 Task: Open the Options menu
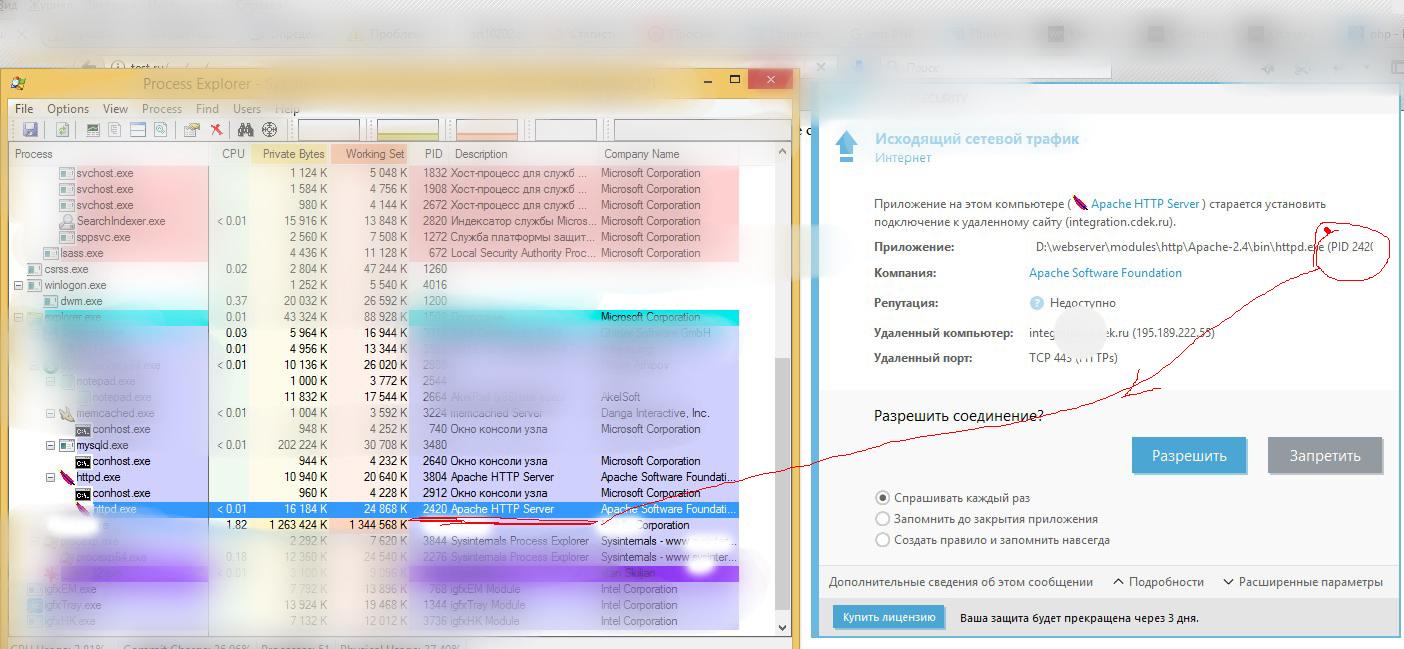68,109
